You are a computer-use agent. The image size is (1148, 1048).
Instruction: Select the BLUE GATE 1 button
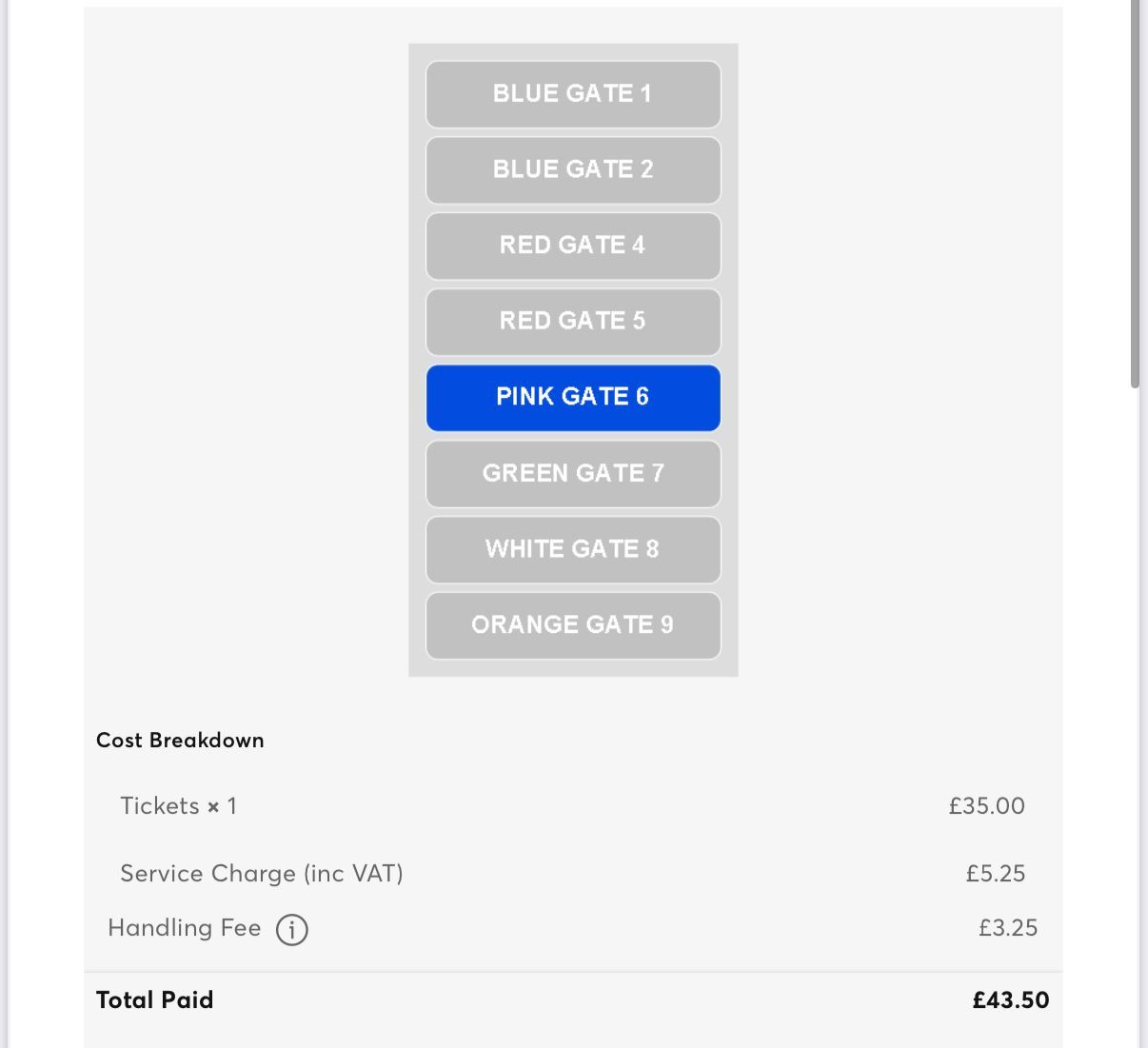[x=573, y=94]
